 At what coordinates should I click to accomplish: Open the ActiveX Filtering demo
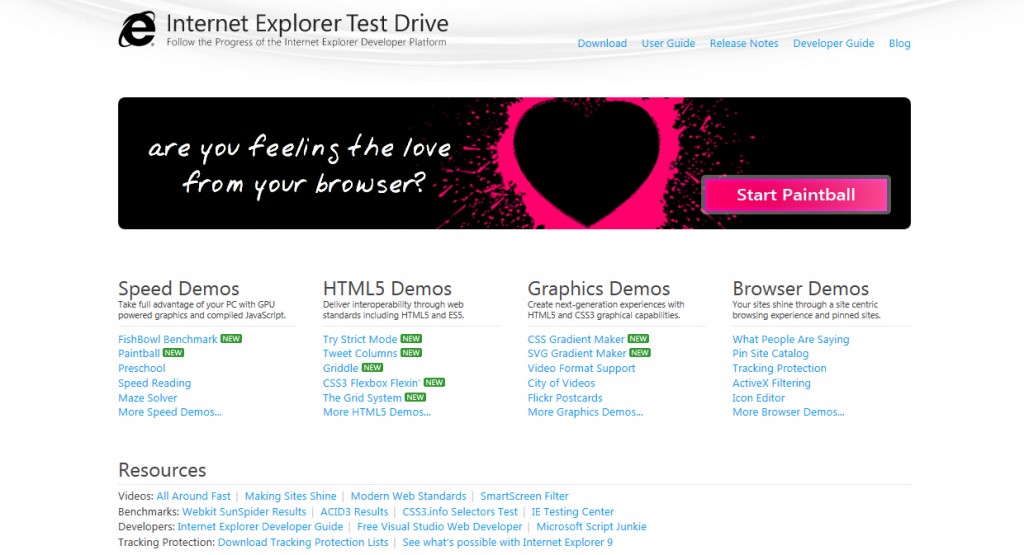[771, 383]
